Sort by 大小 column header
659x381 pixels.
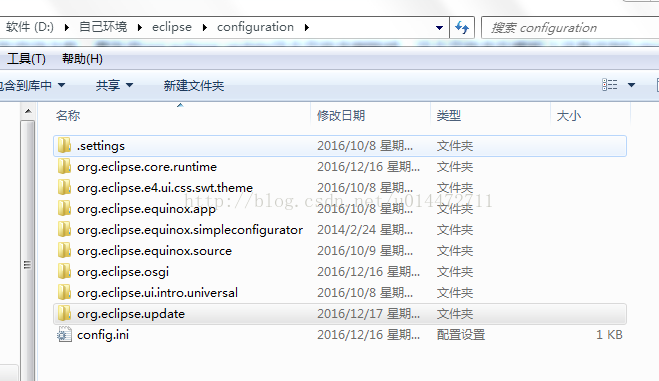pos(569,116)
